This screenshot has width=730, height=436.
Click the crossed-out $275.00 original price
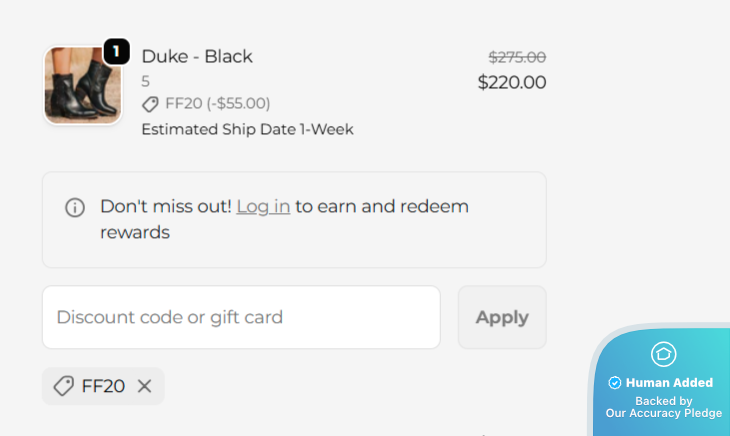click(x=517, y=57)
